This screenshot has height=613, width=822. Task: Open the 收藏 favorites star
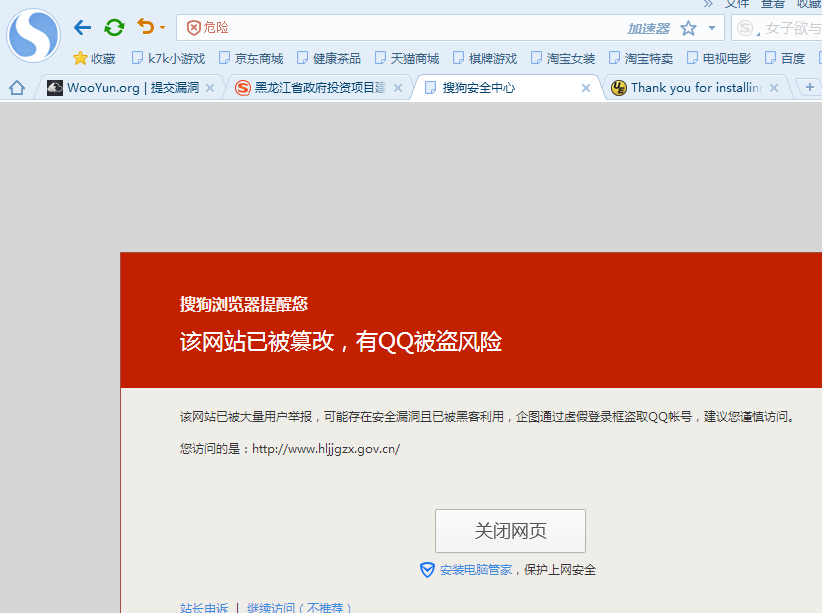tap(94, 58)
